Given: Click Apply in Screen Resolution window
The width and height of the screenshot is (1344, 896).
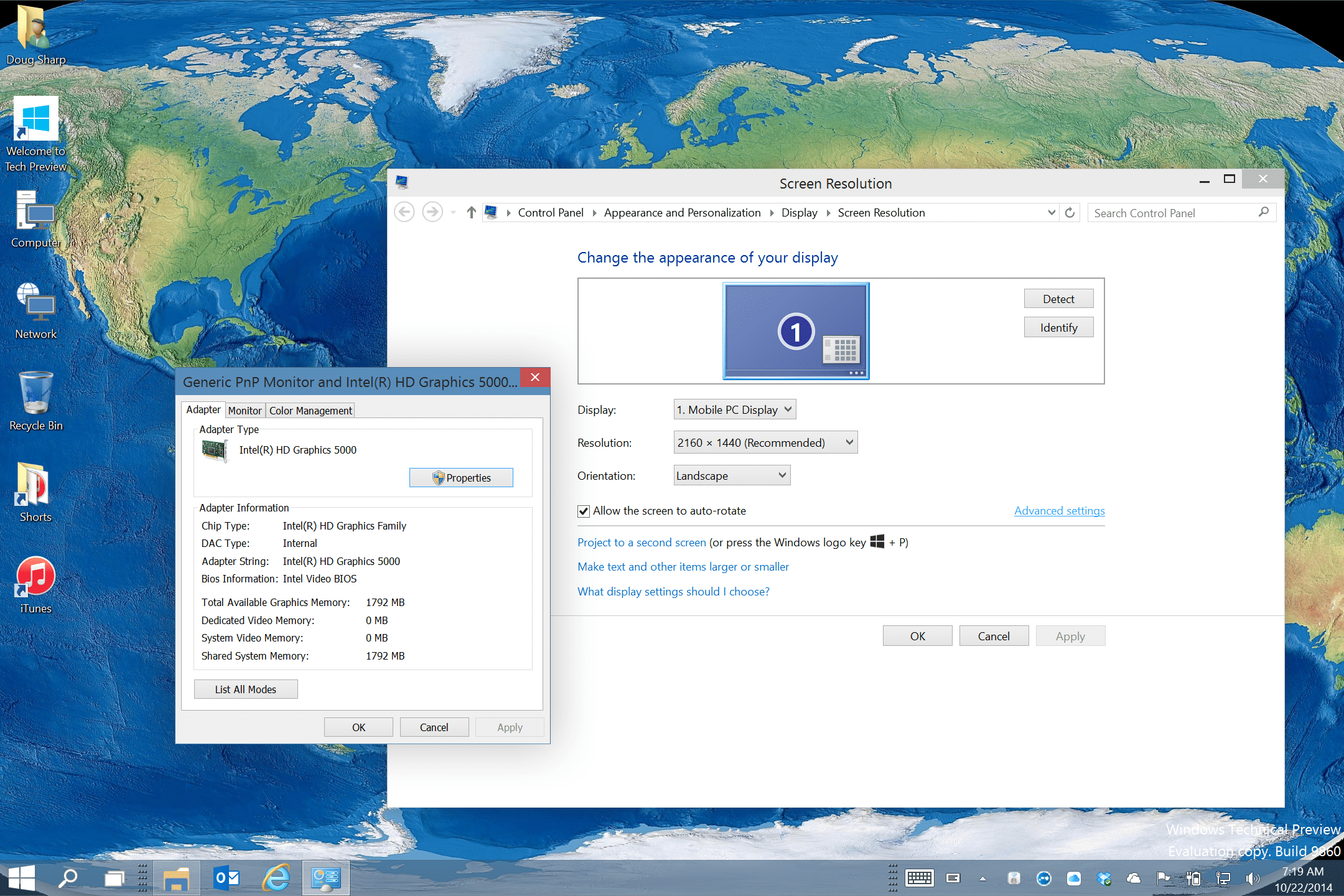Looking at the screenshot, I should point(1070,636).
